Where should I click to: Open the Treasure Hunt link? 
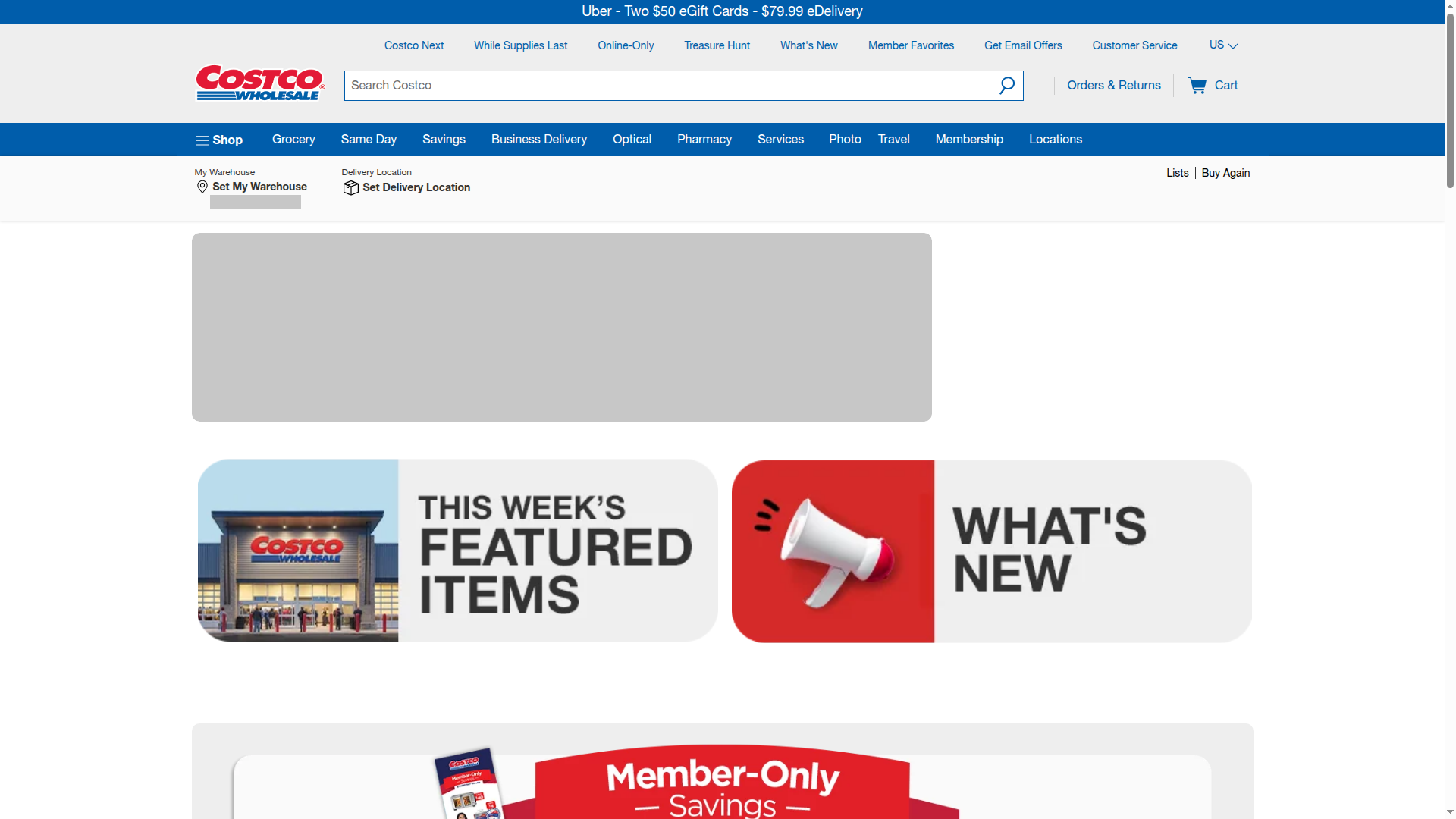717,45
